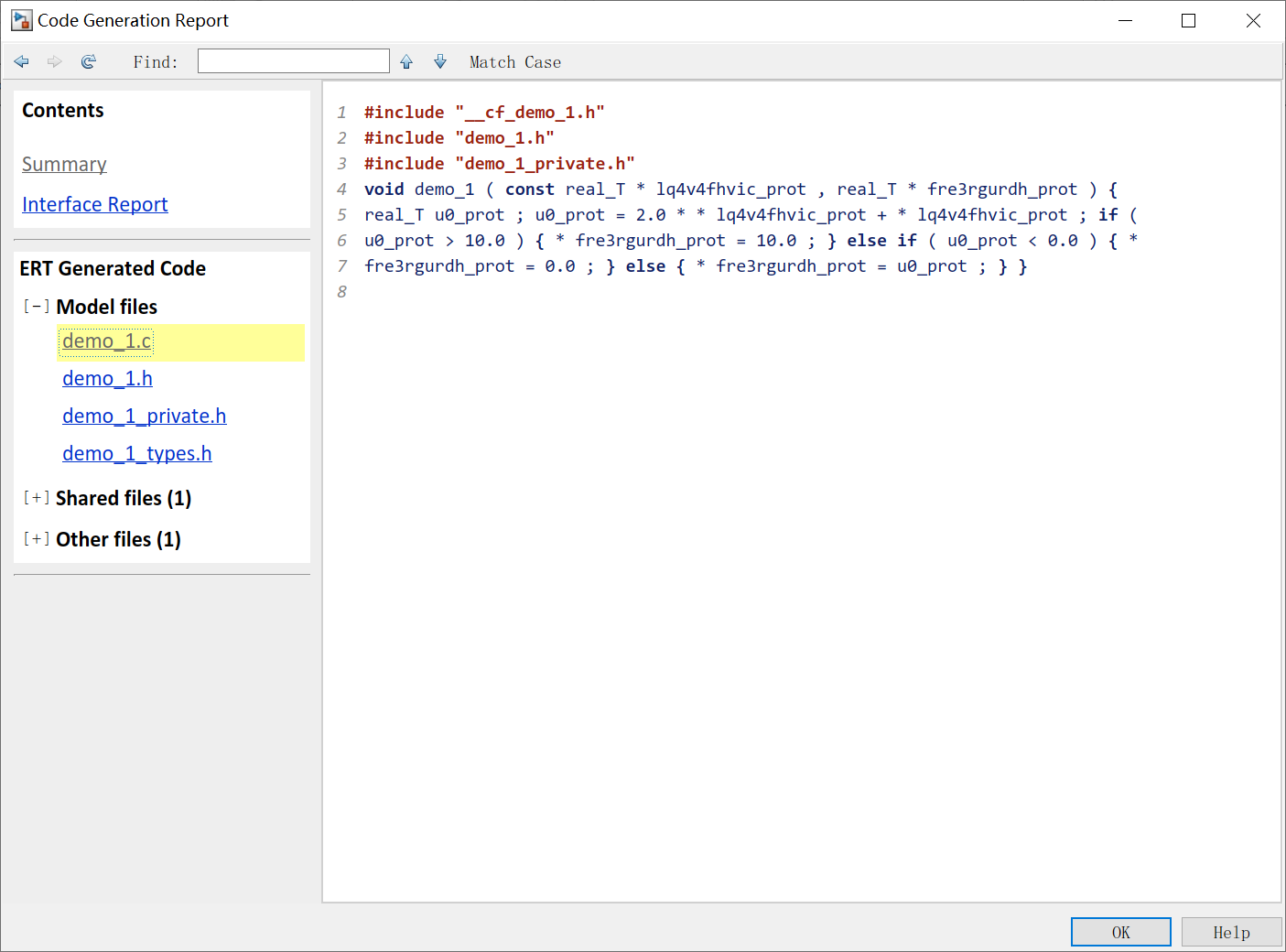Click the ERT Generated Code heading

pos(113,268)
